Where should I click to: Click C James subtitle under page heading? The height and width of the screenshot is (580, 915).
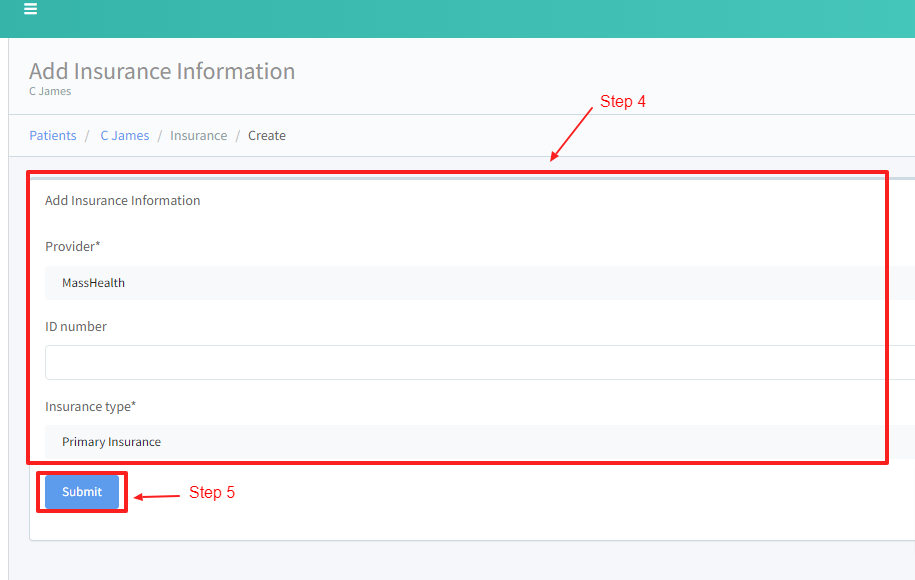(50, 92)
